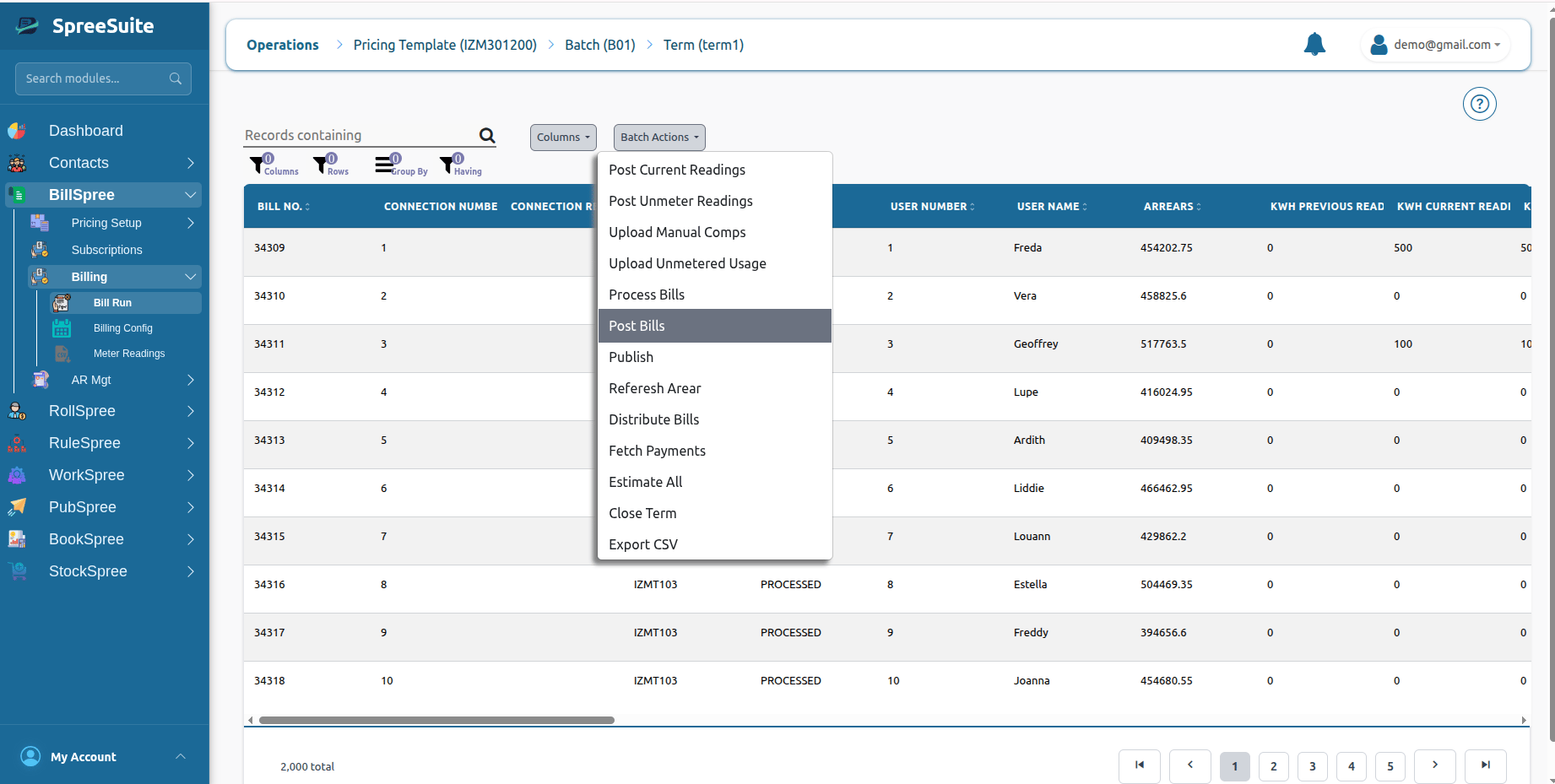
Task: Toggle the Batch Actions dropdown
Action: (x=659, y=138)
